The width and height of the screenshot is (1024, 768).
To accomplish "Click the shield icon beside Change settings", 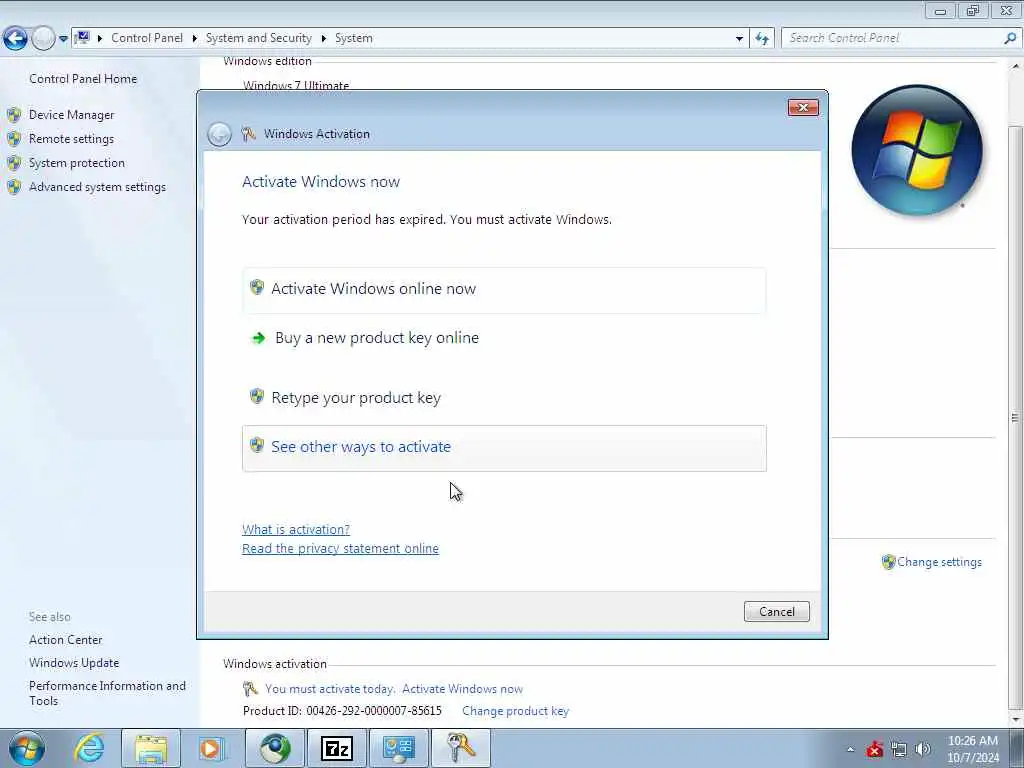I will coord(888,562).
